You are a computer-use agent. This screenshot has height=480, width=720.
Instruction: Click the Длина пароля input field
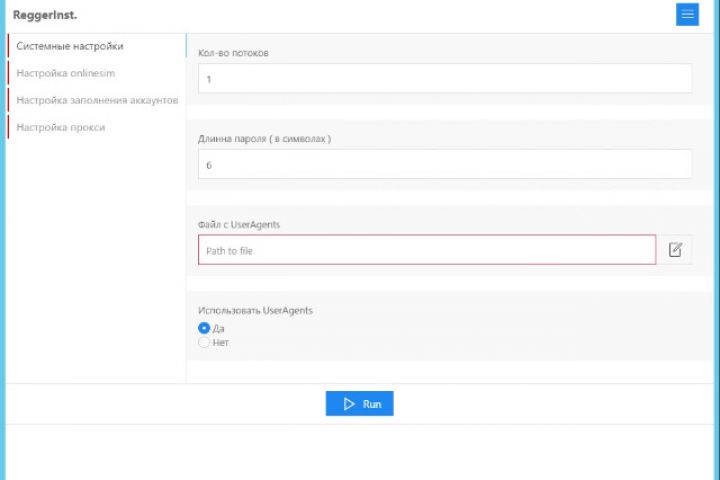(x=444, y=164)
